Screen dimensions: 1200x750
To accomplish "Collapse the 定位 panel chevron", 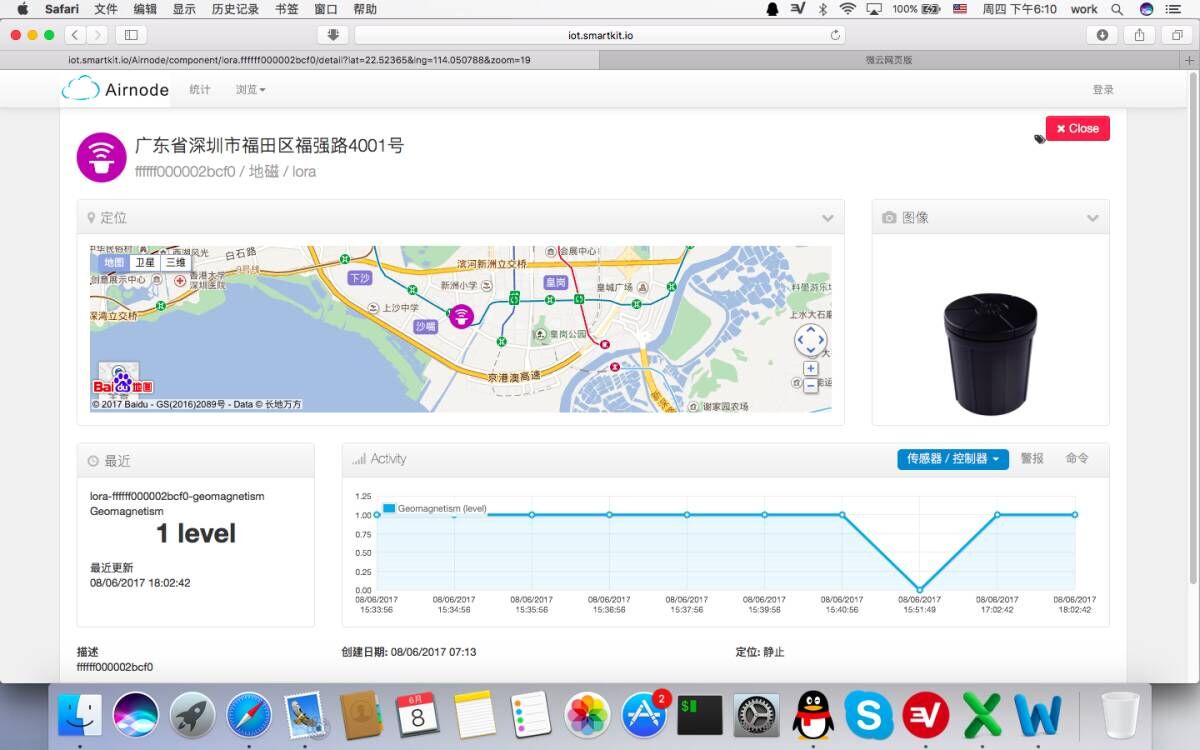I will point(828,218).
